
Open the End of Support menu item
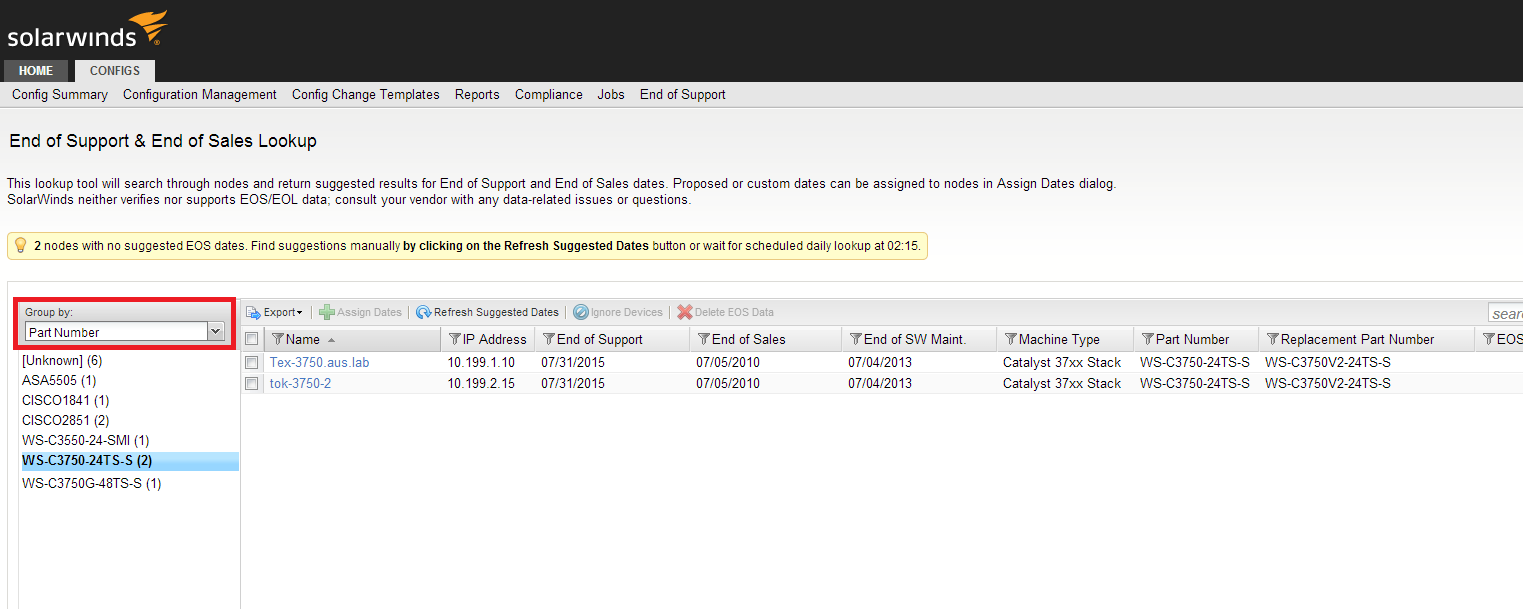click(683, 94)
